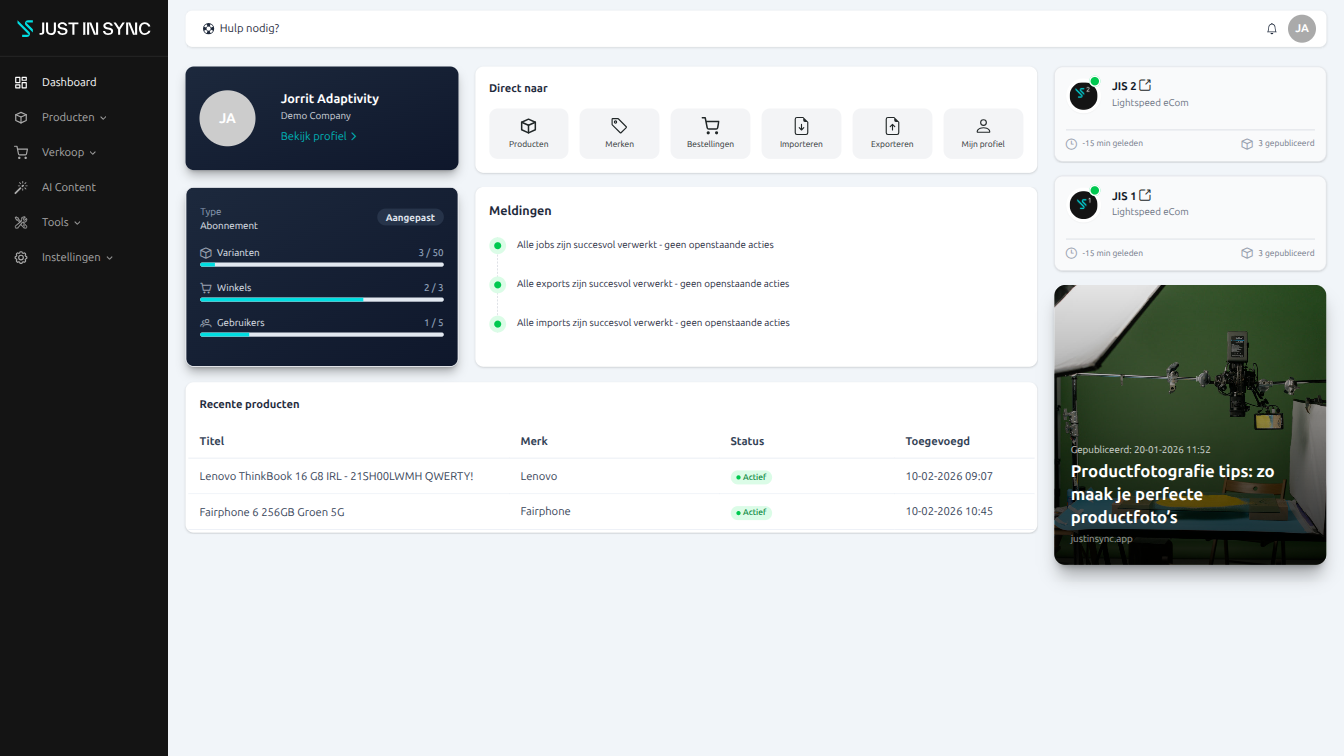Viewport: 1344px width, 756px height.
Task: Click the notification bell icon
Action: (x=1271, y=28)
